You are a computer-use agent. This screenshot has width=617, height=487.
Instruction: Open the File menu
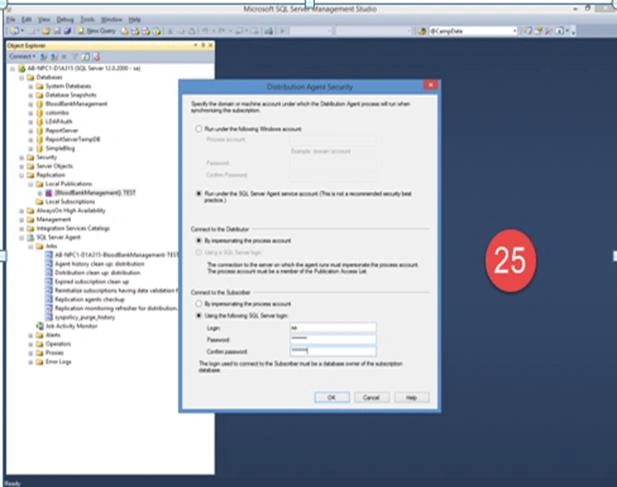(11, 19)
